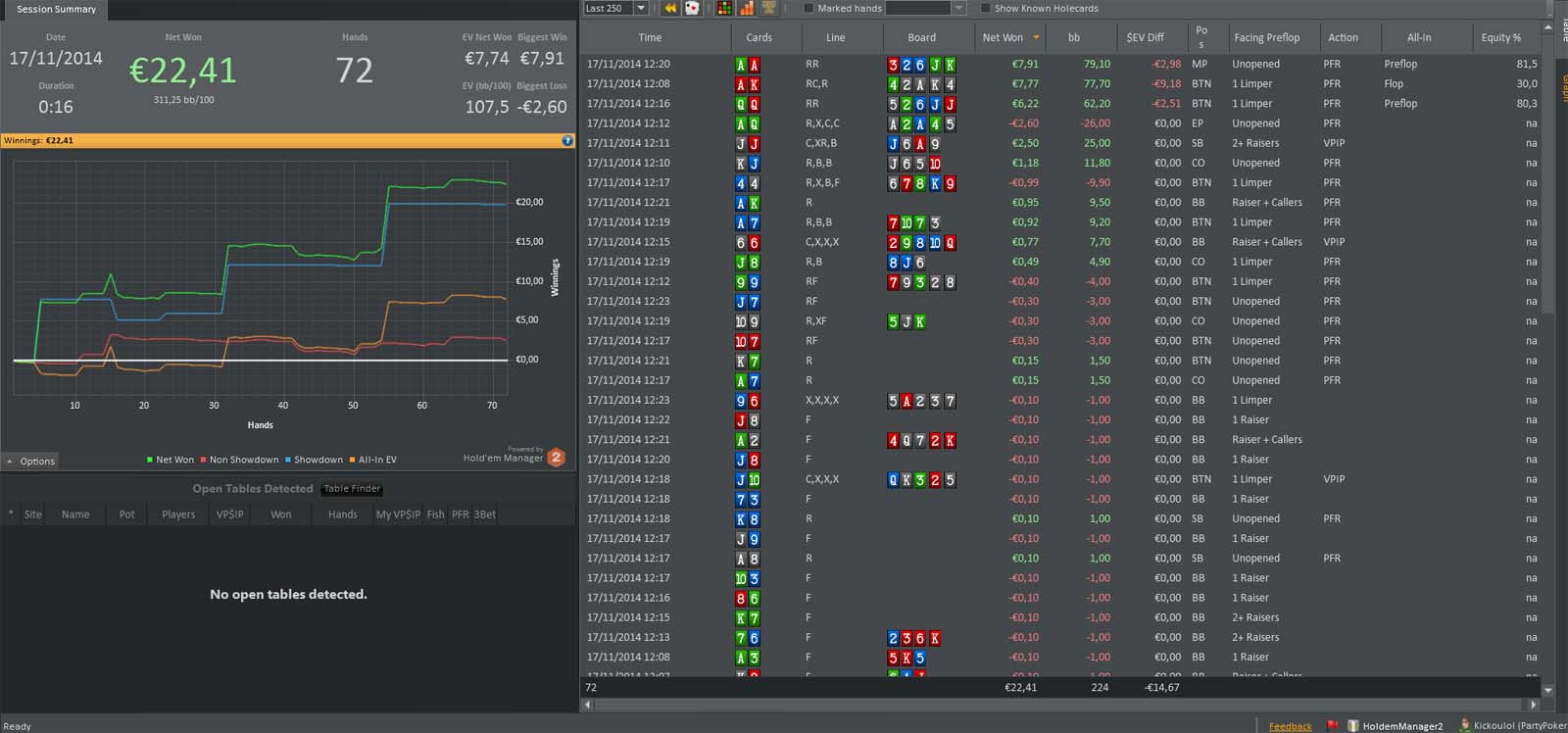This screenshot has width=1568, height=733.
Task: Click the colored grid heatmap icon
Action: click(724, 8)
